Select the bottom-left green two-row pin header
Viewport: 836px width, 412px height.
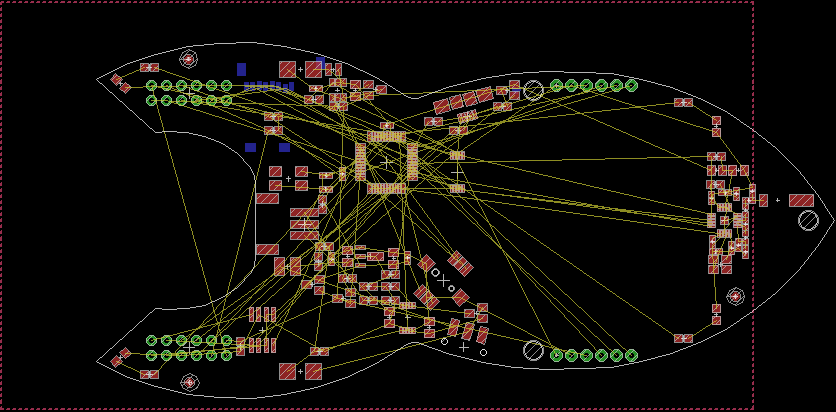pos(188,347)
